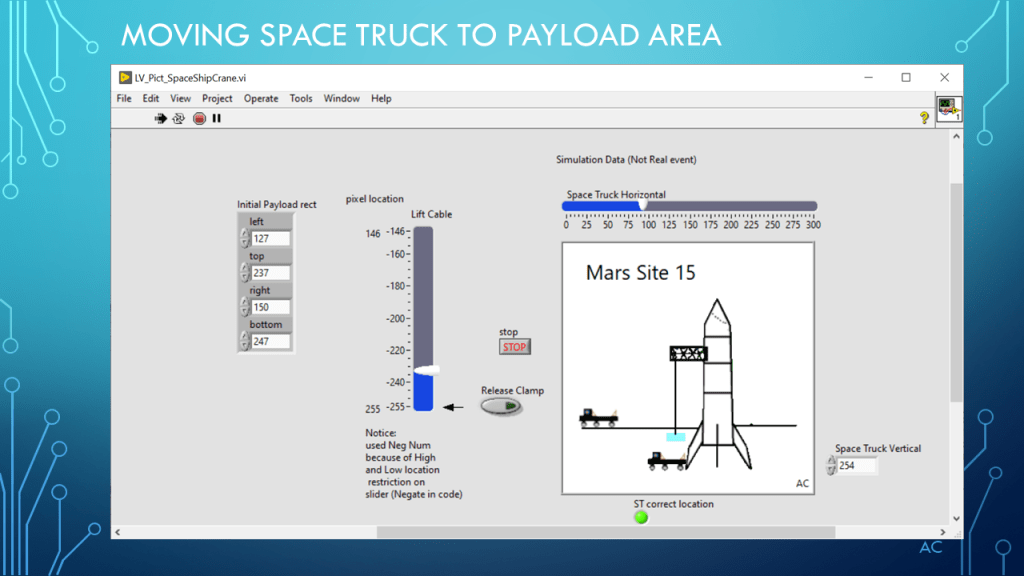Viewport: 1024px width, 576px height.
Task: Open the File menu
Action: [x=124, y=99]
